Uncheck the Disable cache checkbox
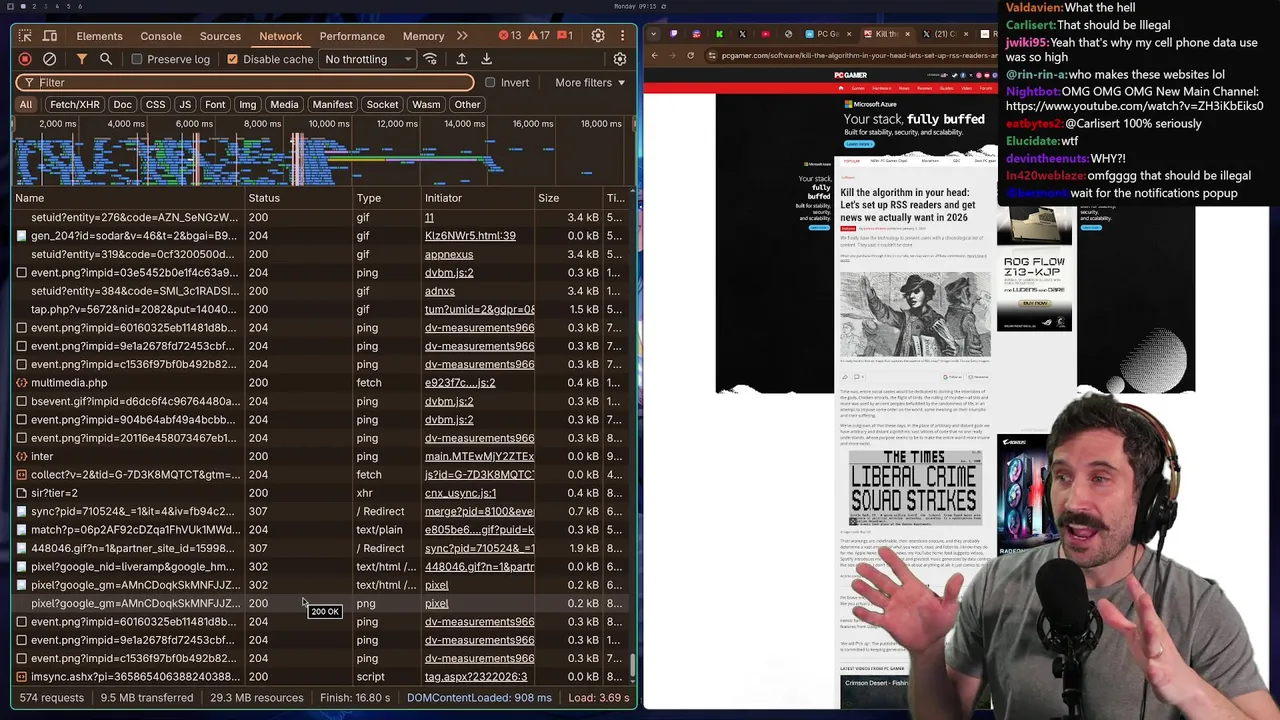The height and width of the screenshot is (720, 1280). coord(232,59)
